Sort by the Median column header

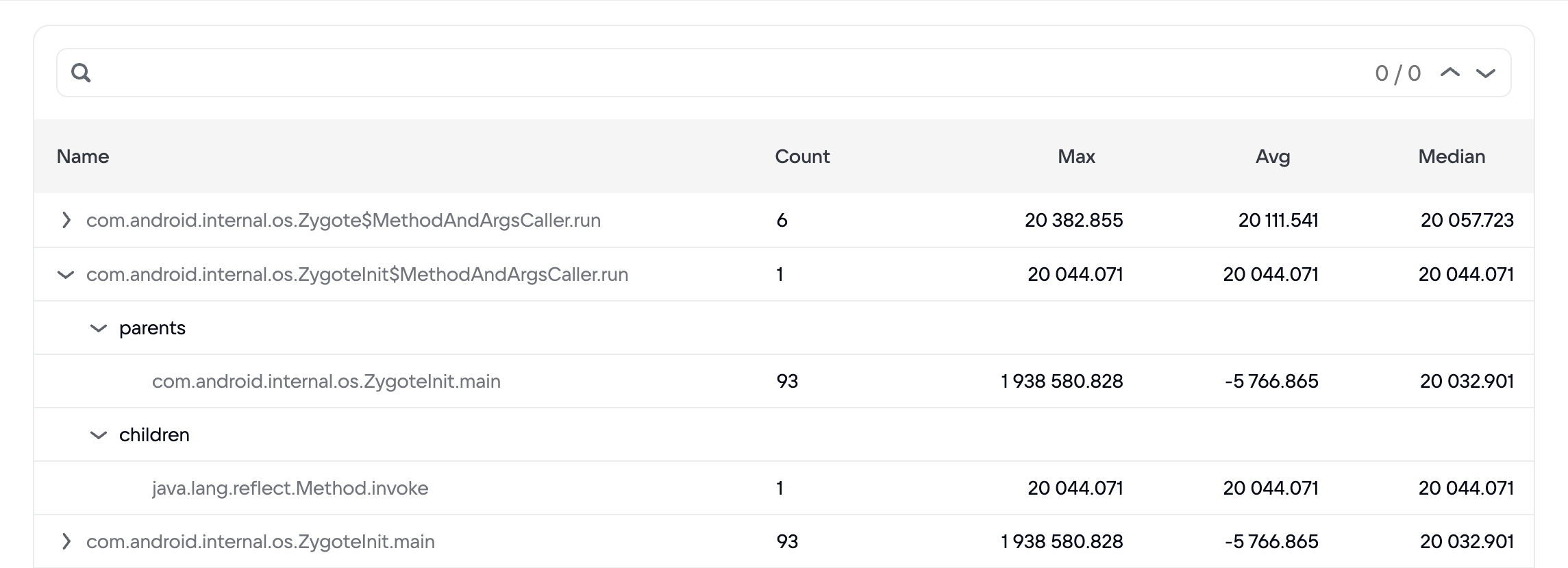[1452, 156]
